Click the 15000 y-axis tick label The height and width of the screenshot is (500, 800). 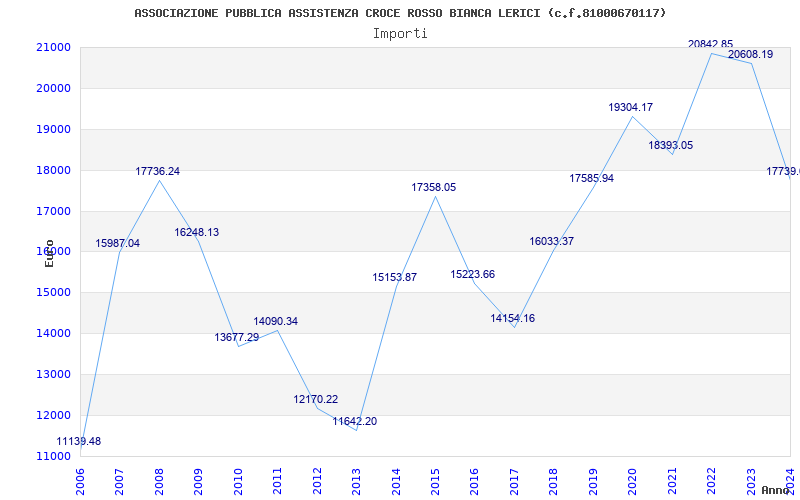pos(54,292)
